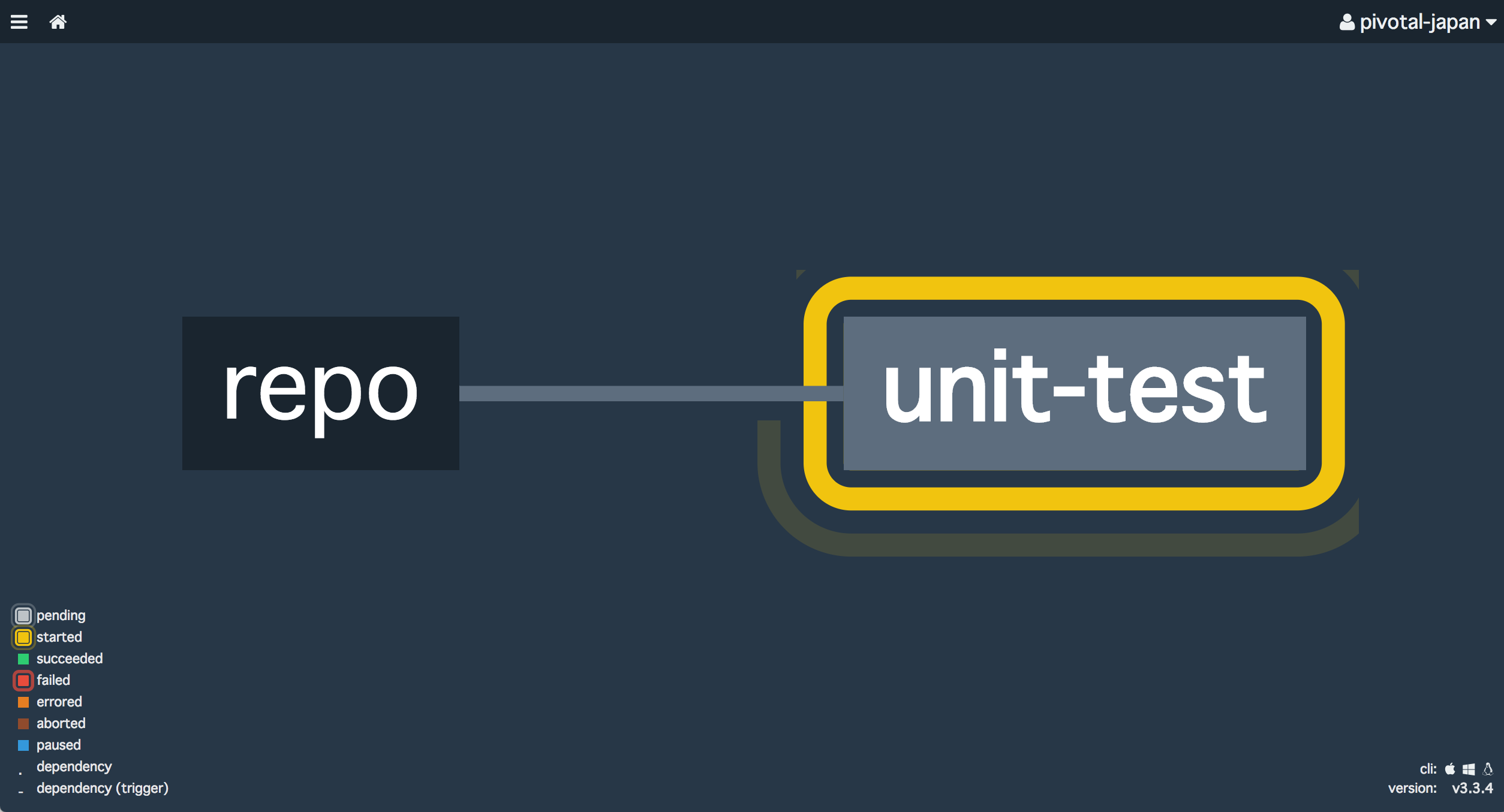Click the user avatar icon beside pivotal-japan
Screen dimensions: 1504x812
pyautogui.click(x=1347, y=22)
